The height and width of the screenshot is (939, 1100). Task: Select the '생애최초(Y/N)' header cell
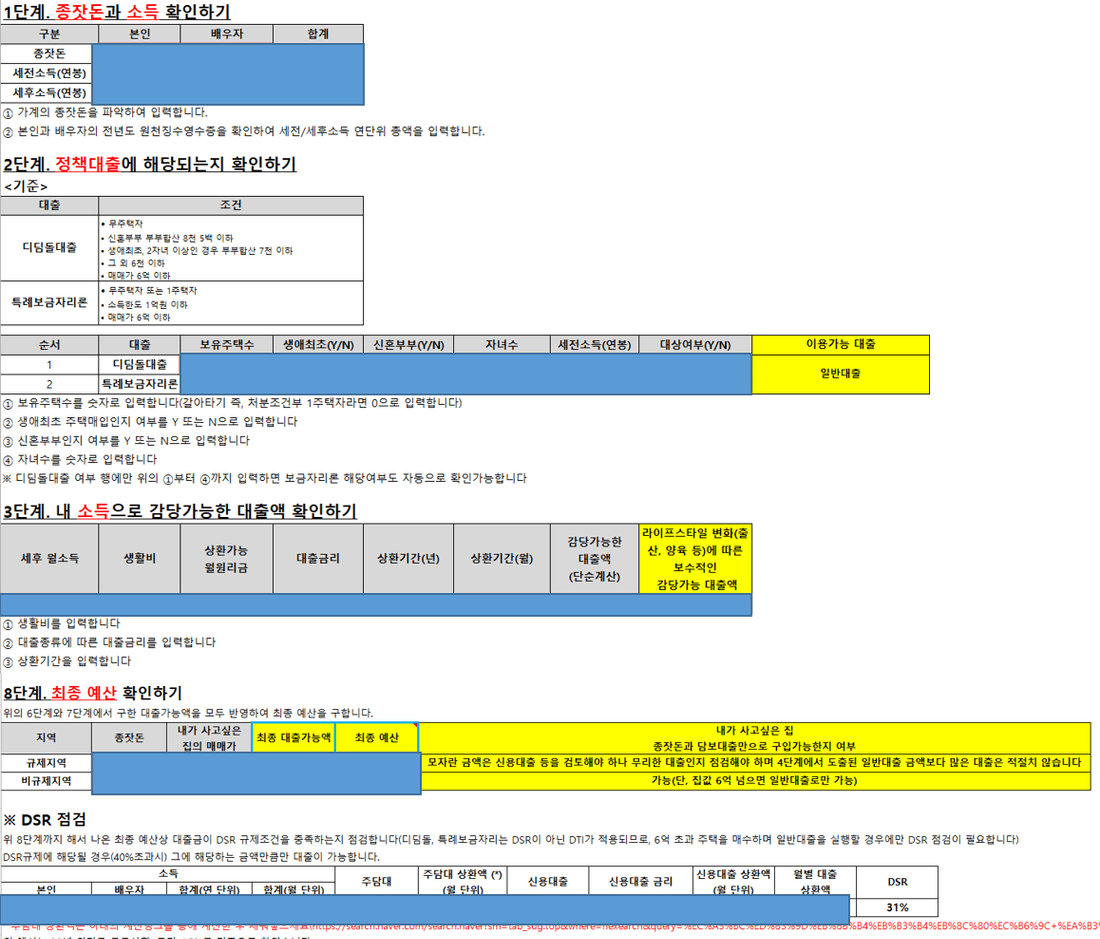318,345
